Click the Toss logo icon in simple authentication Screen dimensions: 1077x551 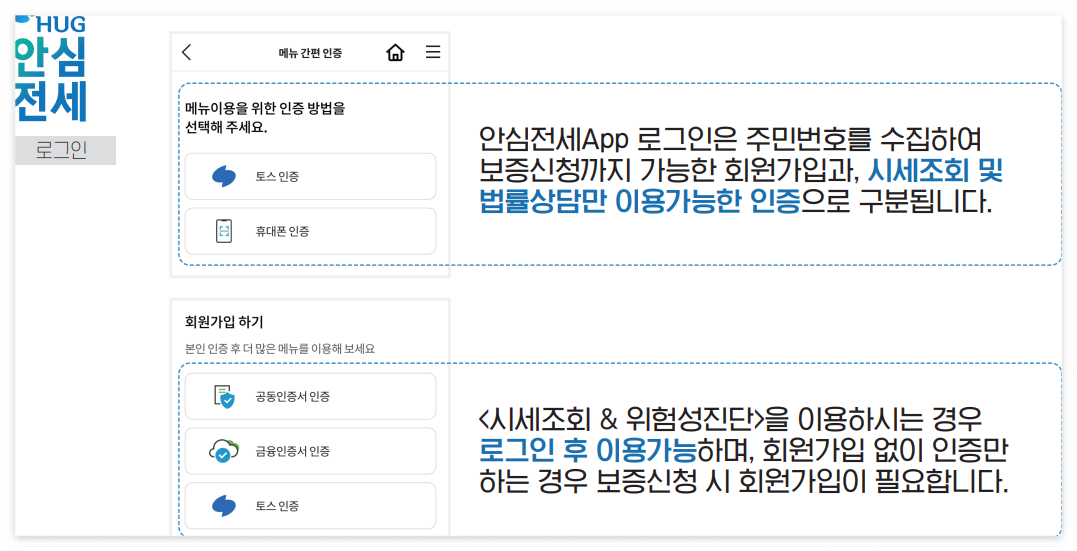point(224,177)
